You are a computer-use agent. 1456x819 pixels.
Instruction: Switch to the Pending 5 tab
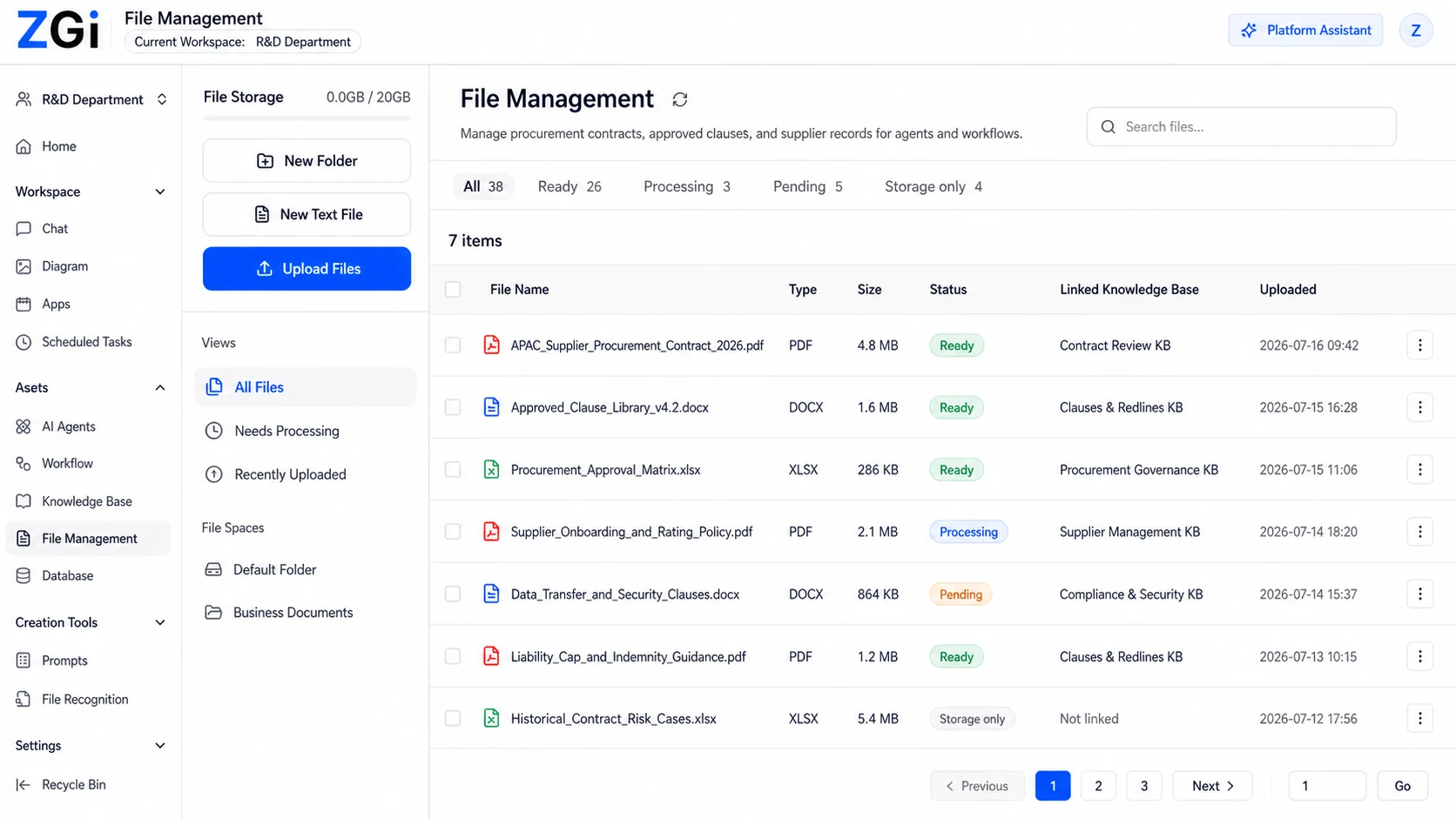[x=807, y=186]
